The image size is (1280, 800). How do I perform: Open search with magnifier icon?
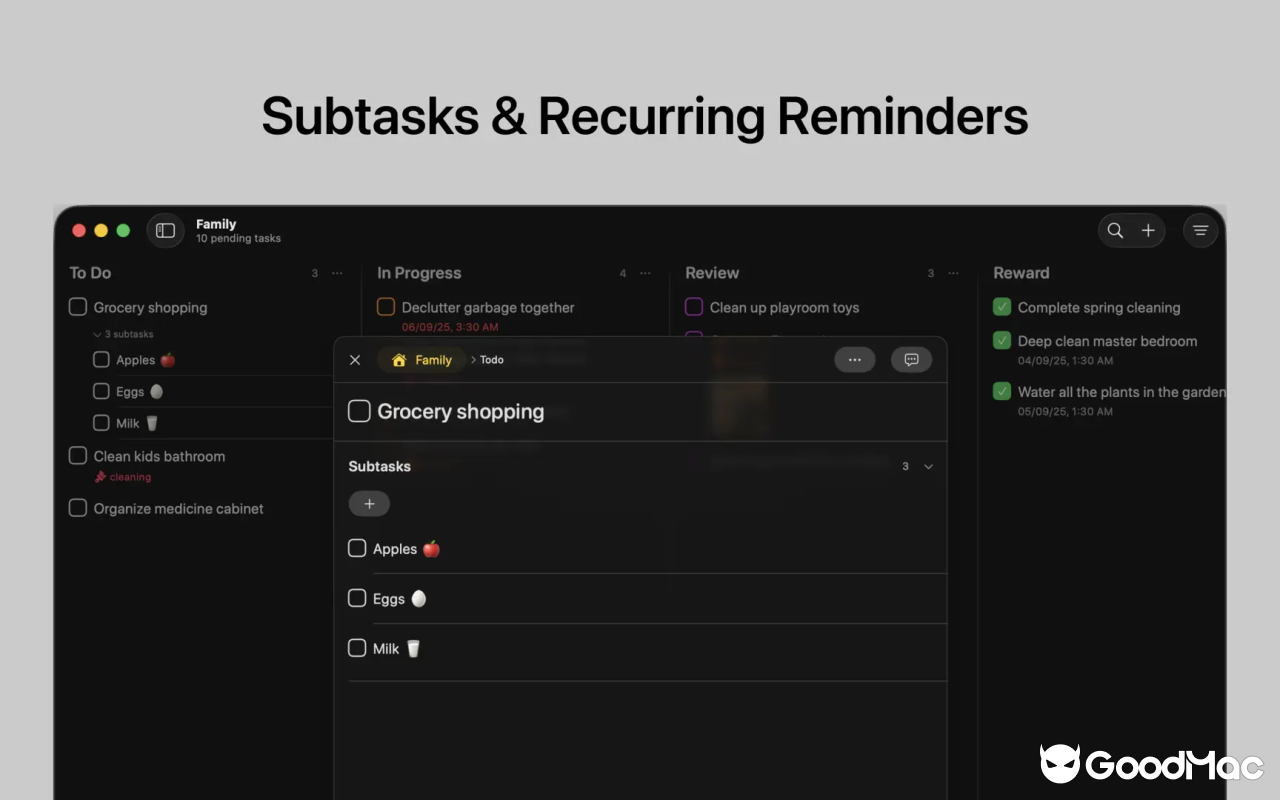[1115, 231]
